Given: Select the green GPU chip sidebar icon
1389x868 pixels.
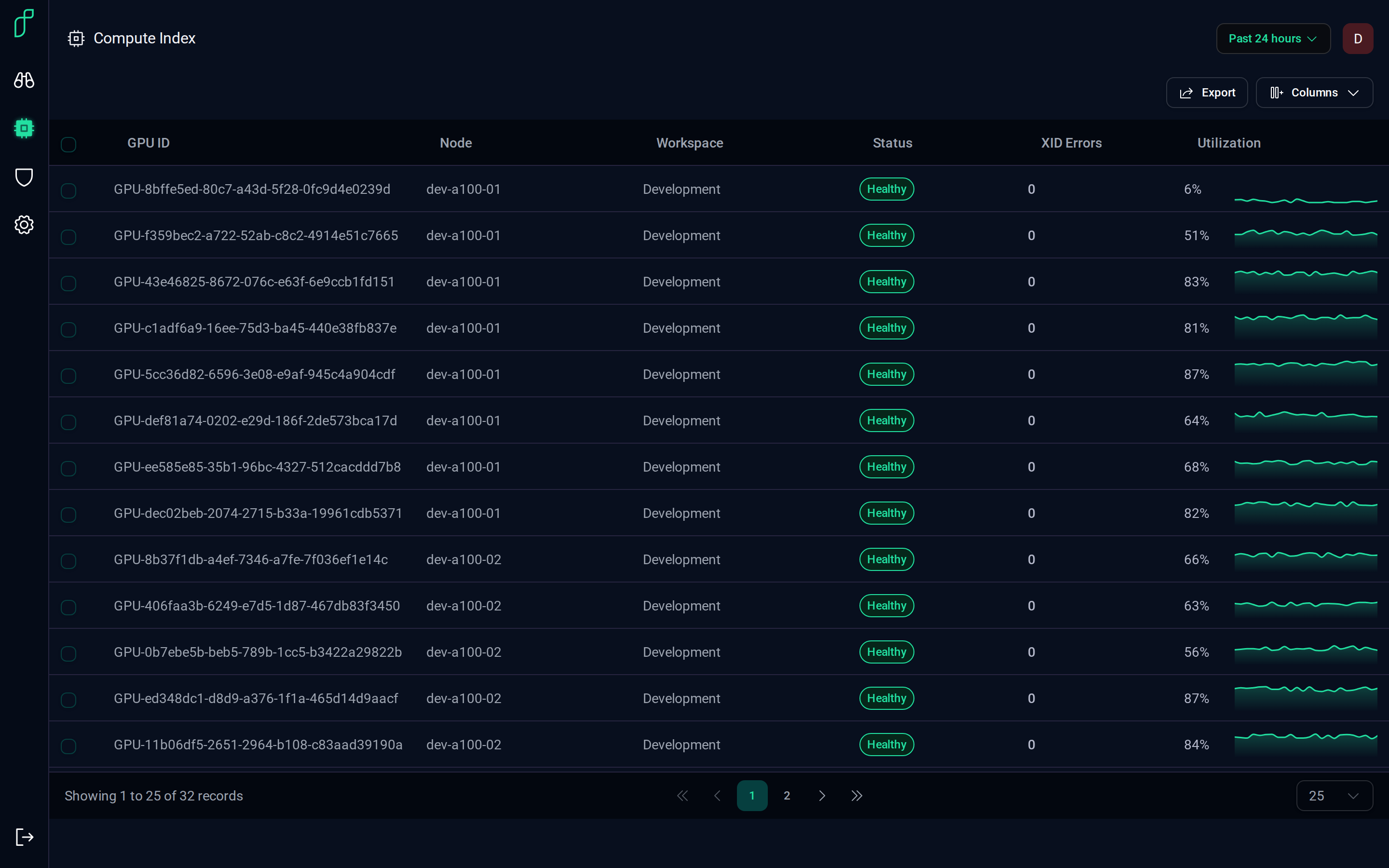Looking at the screenshot, I should tap(24, 128).
